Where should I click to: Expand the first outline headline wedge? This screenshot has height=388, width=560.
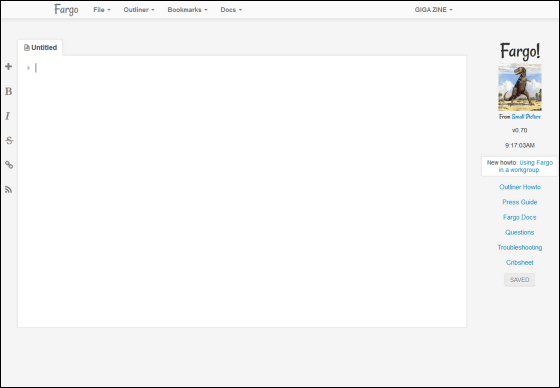click(28, 68)
